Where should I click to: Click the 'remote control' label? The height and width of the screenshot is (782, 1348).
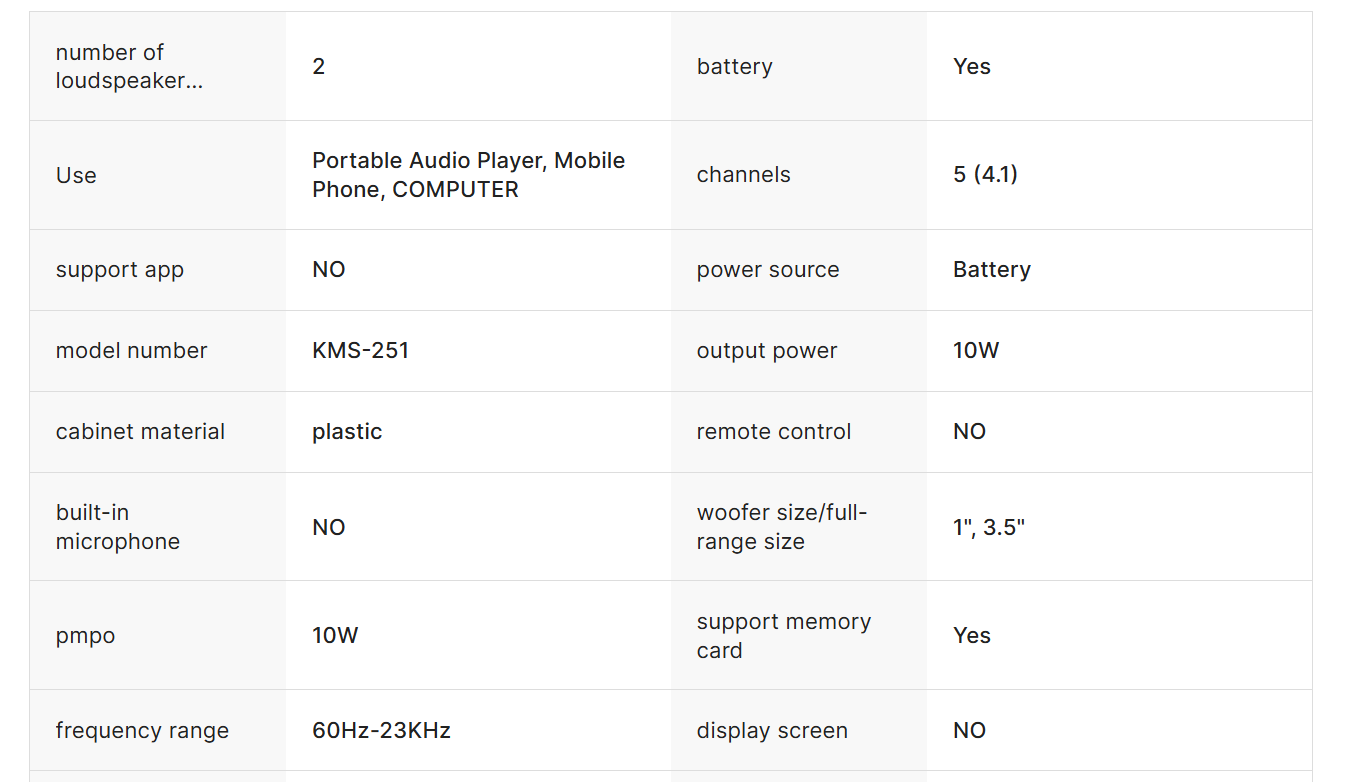point(774,432)
